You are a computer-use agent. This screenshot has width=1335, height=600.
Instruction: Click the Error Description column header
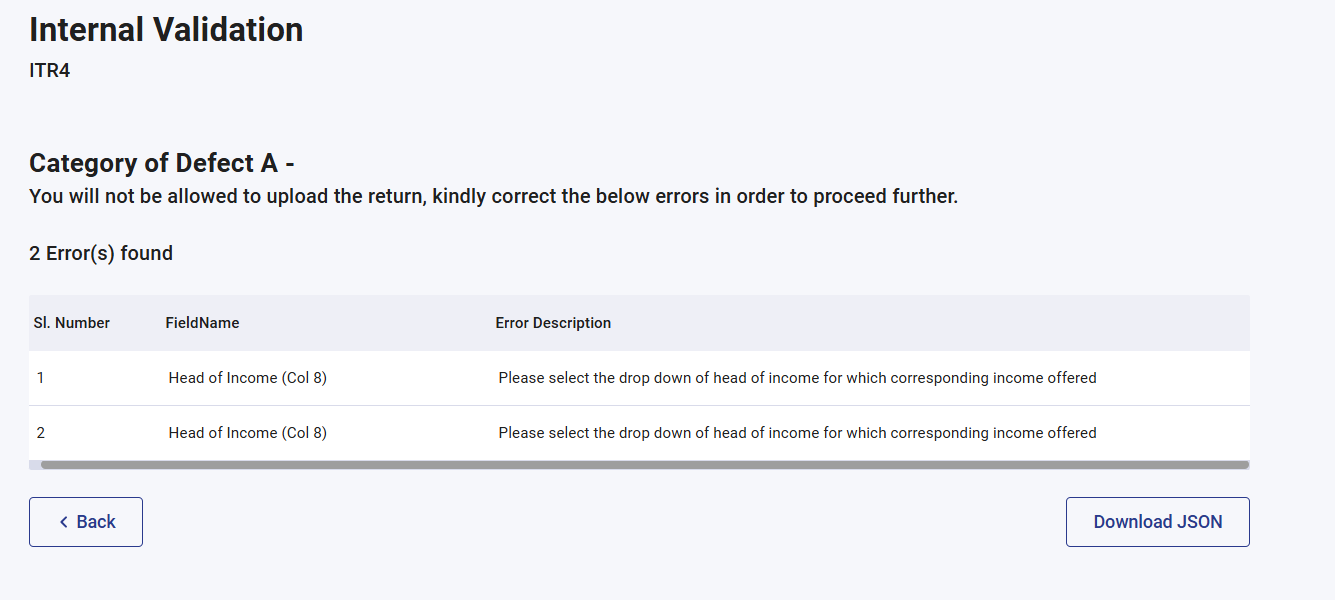click(x=553, y=323)
